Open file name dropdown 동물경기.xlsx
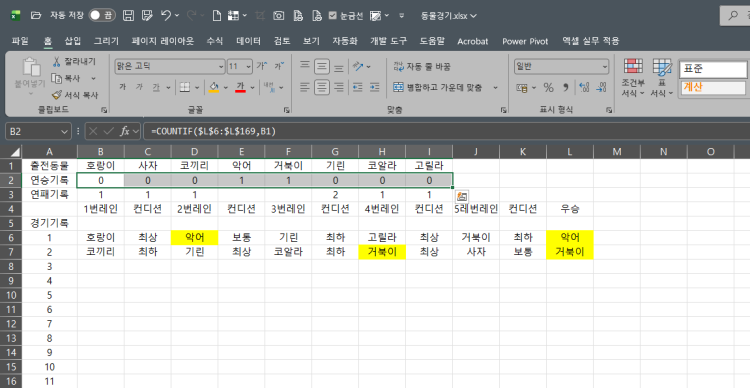This screenshot has height=388, width=750. 449,16
